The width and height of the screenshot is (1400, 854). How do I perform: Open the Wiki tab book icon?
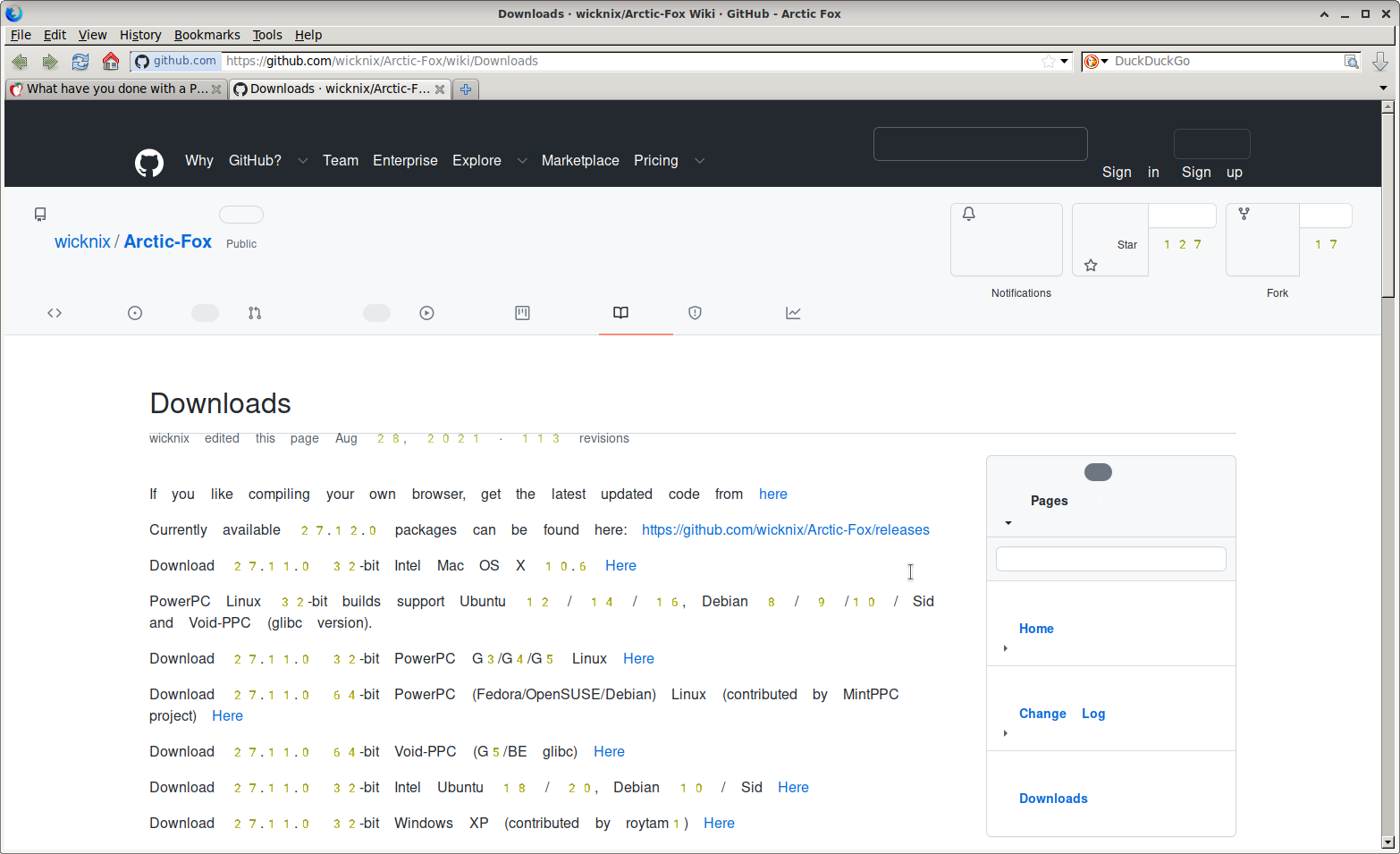[620, 313]
